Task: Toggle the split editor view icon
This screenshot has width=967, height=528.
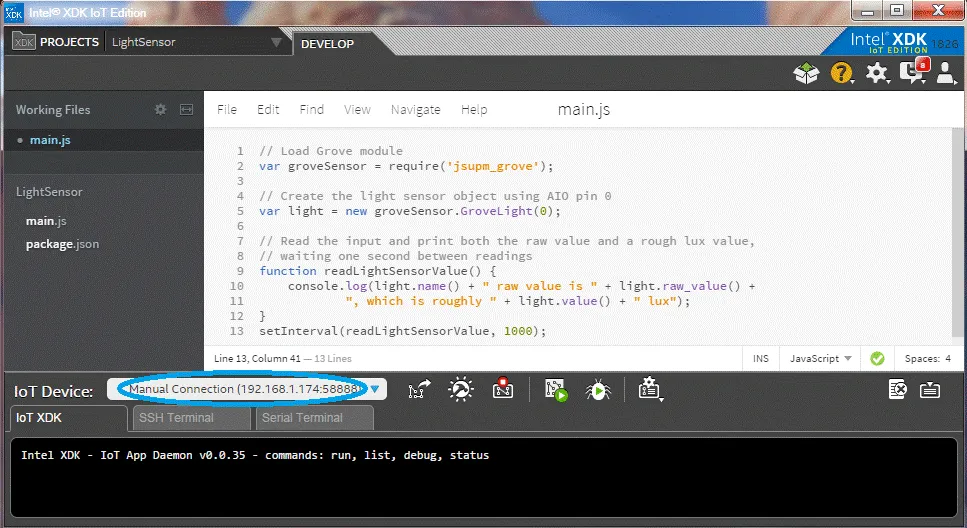Action: tap(186, 110)
